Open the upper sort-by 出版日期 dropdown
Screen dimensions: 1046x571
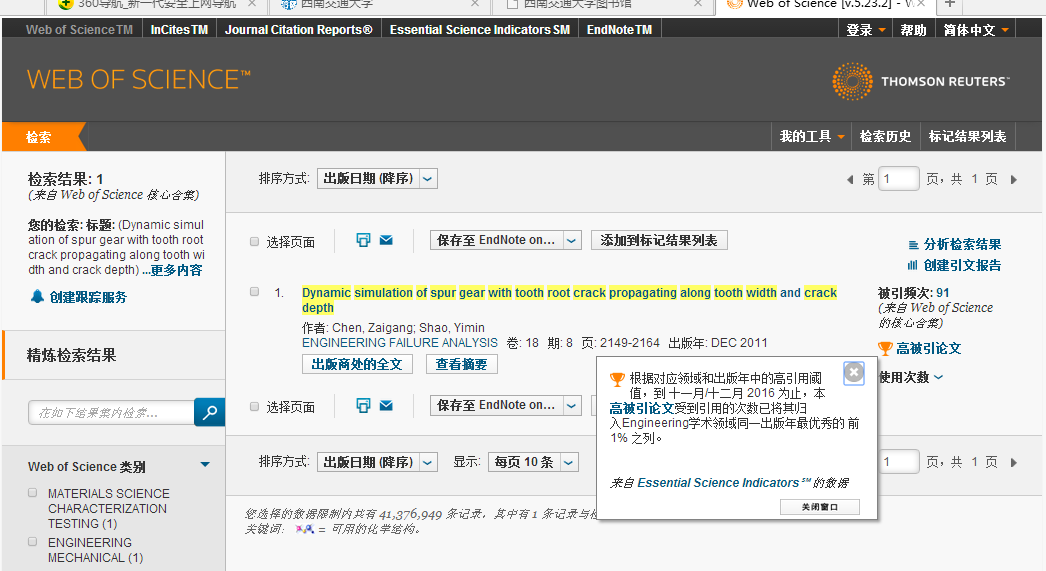(x=377, y=179)
